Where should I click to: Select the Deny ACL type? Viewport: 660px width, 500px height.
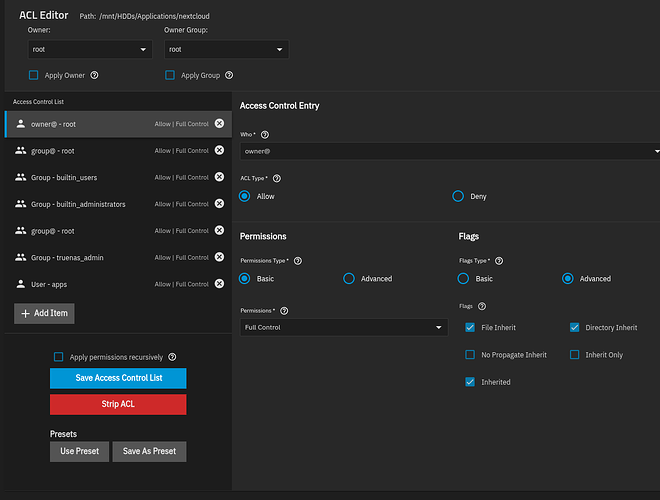[x=458, y=196]
